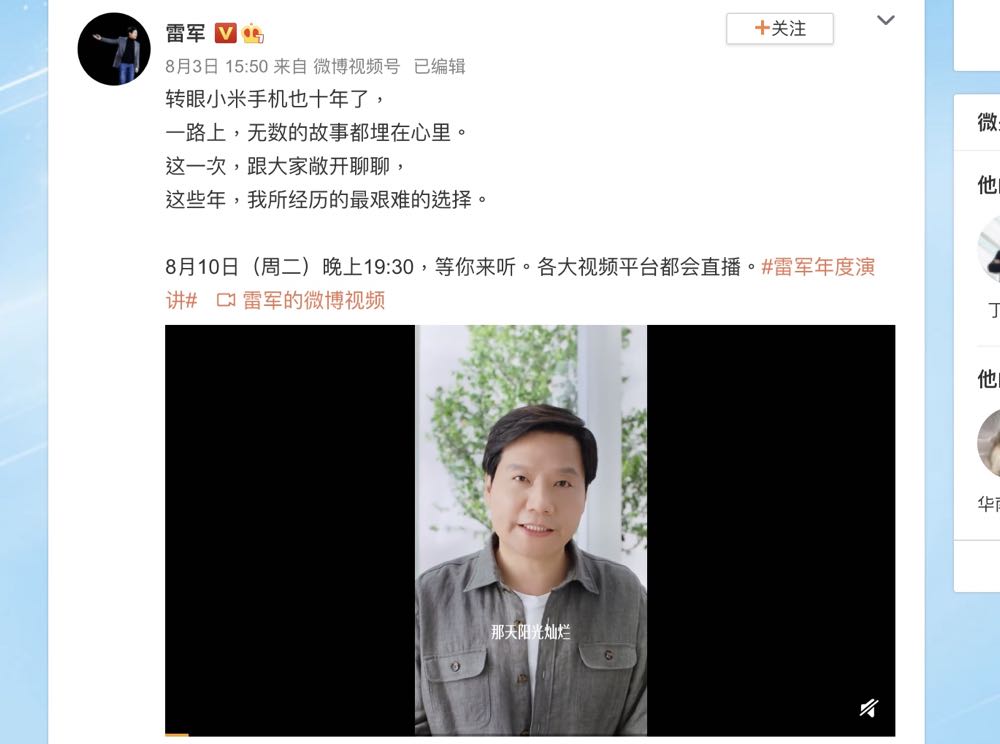Click the crown membership badge icon
Image resolution: width=1000 pixels, height=744 pixels.
pyautogui.click(x=253, y=33)
